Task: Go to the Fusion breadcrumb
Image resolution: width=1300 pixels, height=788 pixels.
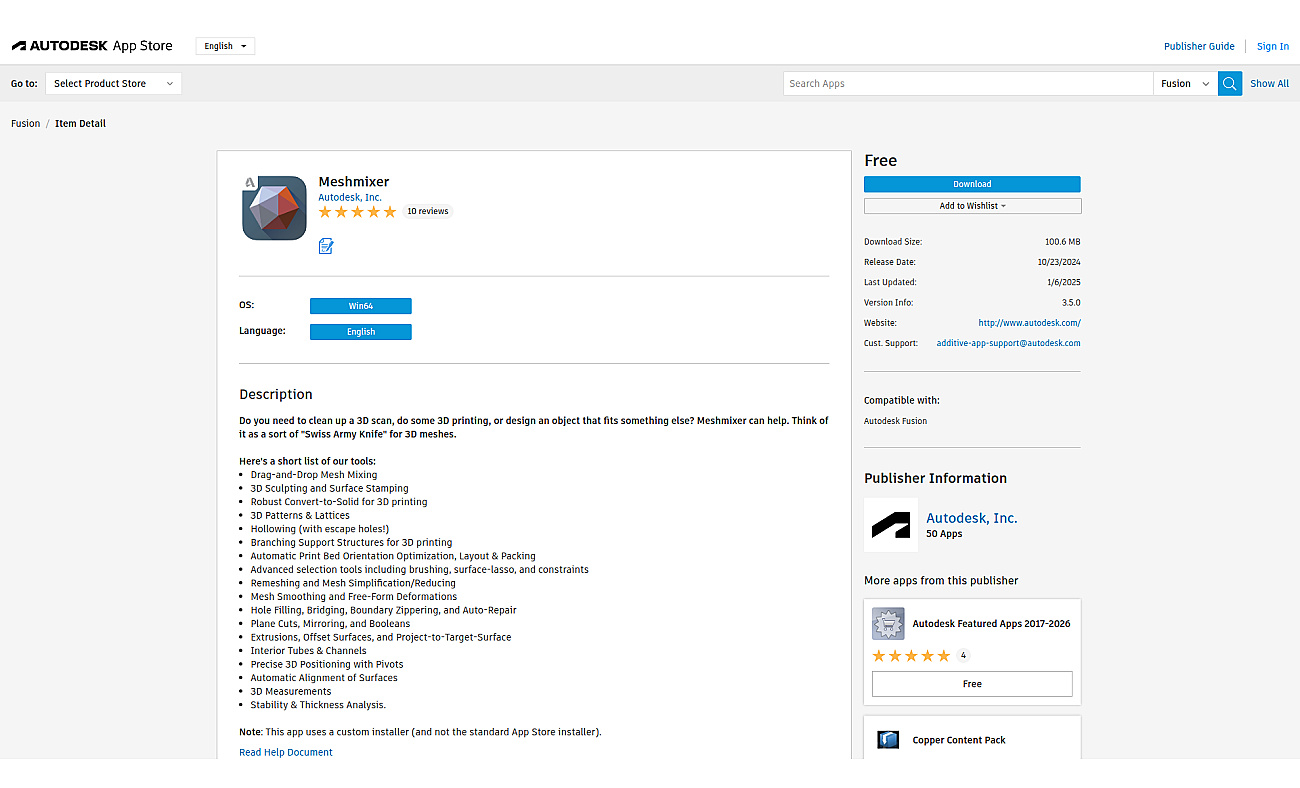Action: coord(26,124)
